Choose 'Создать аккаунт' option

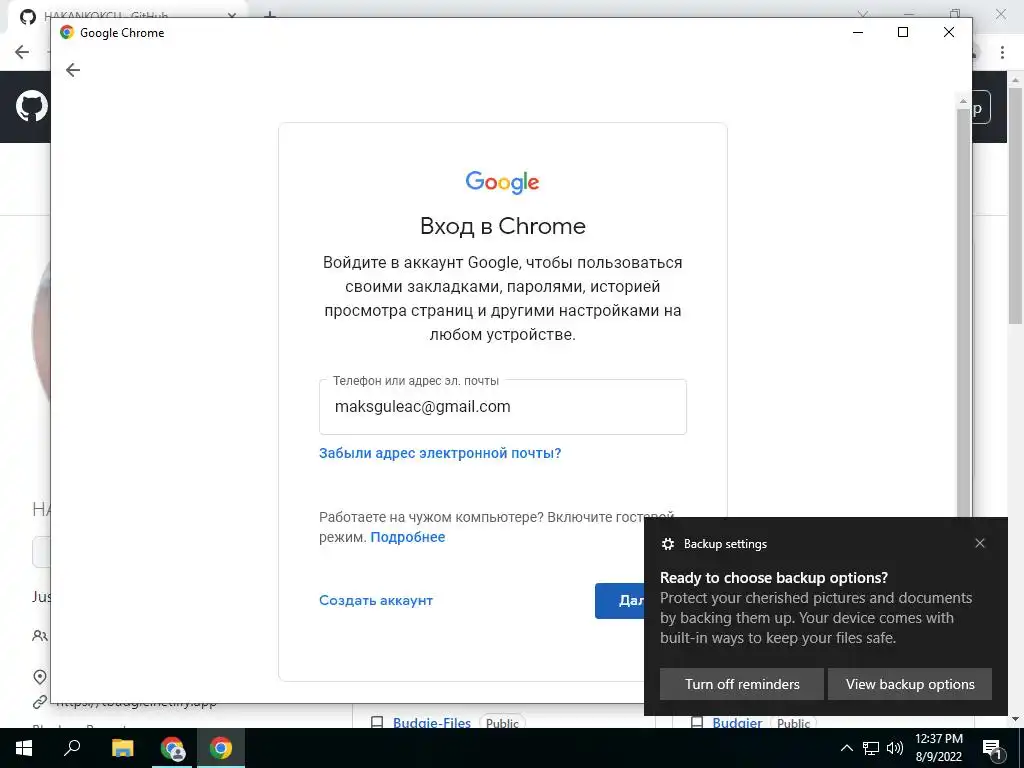[376, 600]
